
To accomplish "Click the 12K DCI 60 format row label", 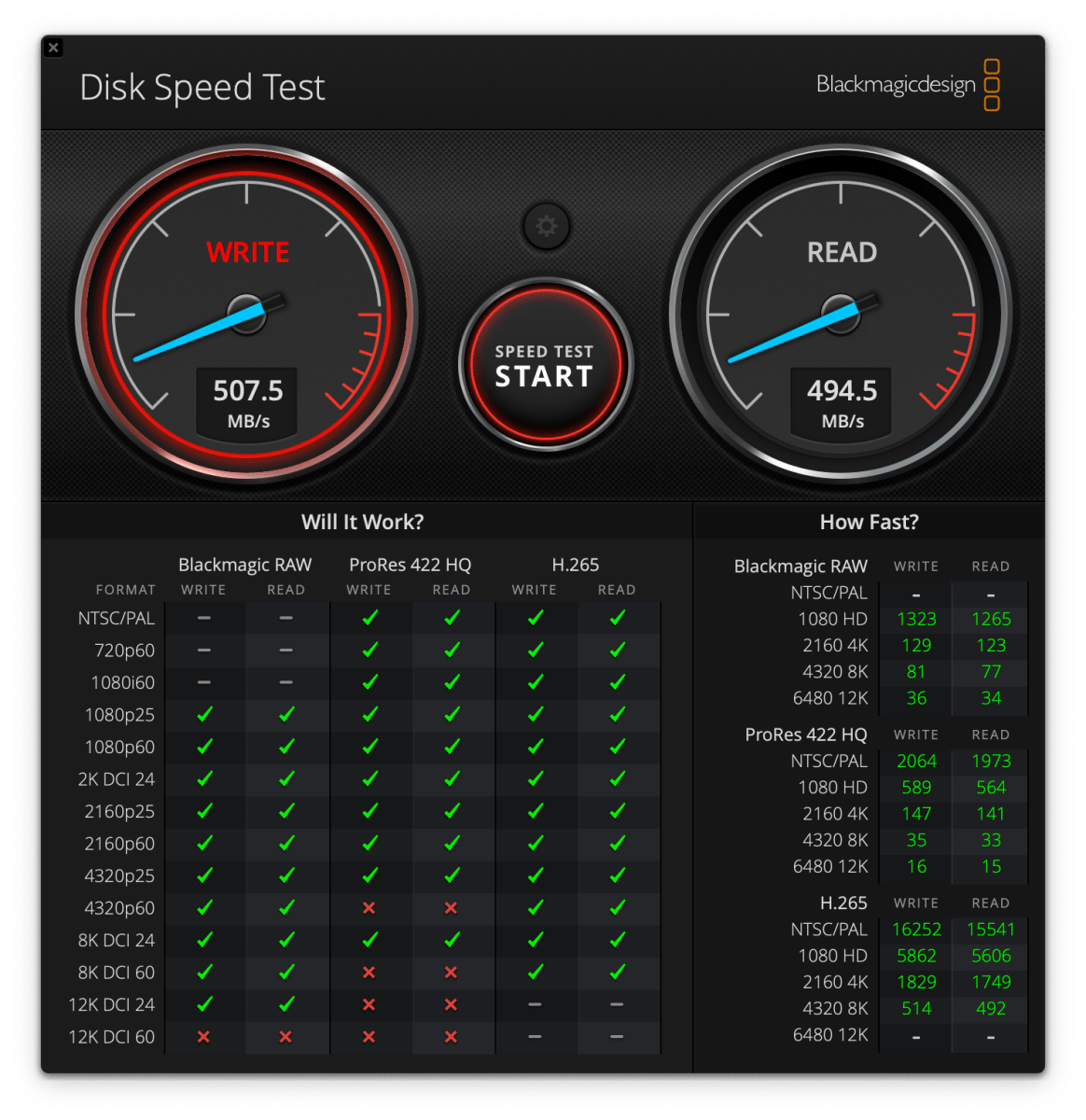I will tap(111, 1037).
